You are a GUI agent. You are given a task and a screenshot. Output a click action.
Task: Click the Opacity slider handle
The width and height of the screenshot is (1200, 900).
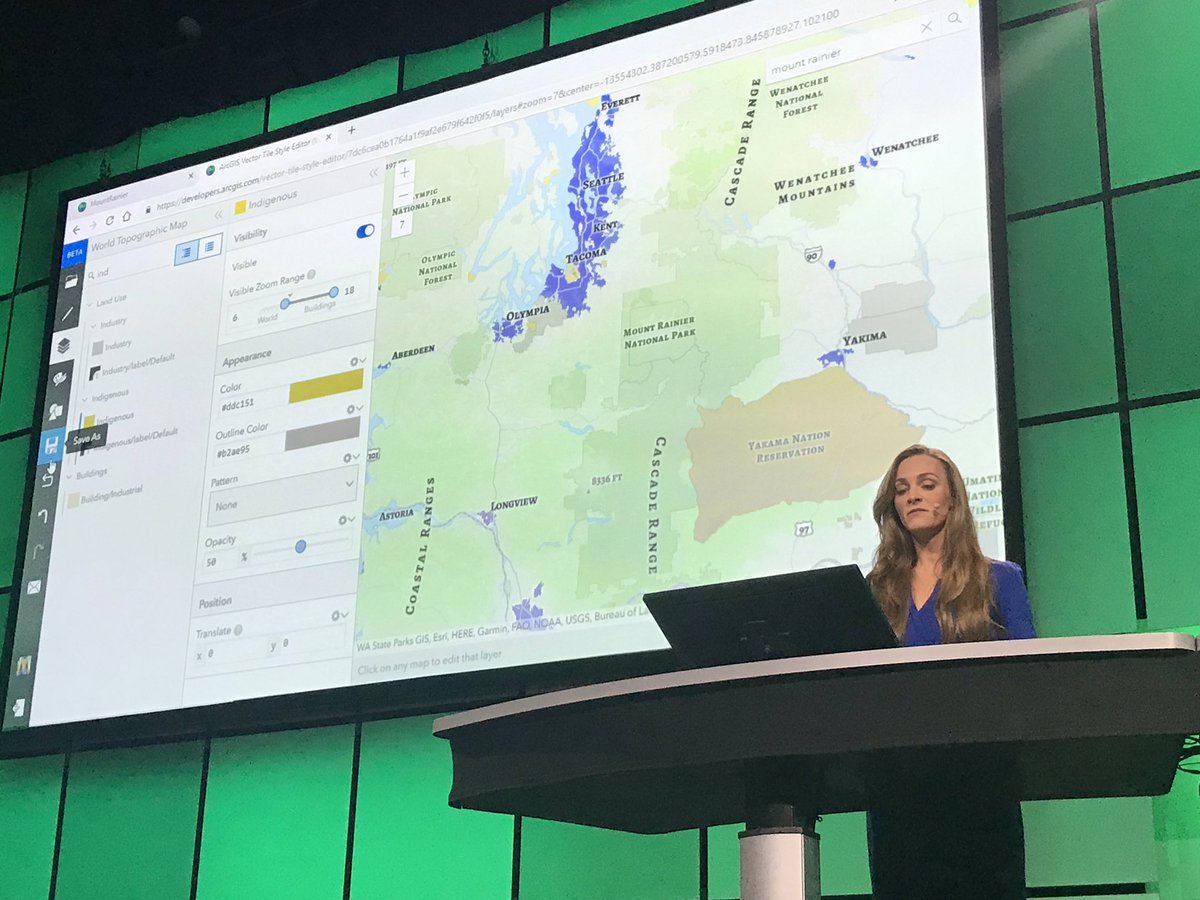[x=300, y=546]
